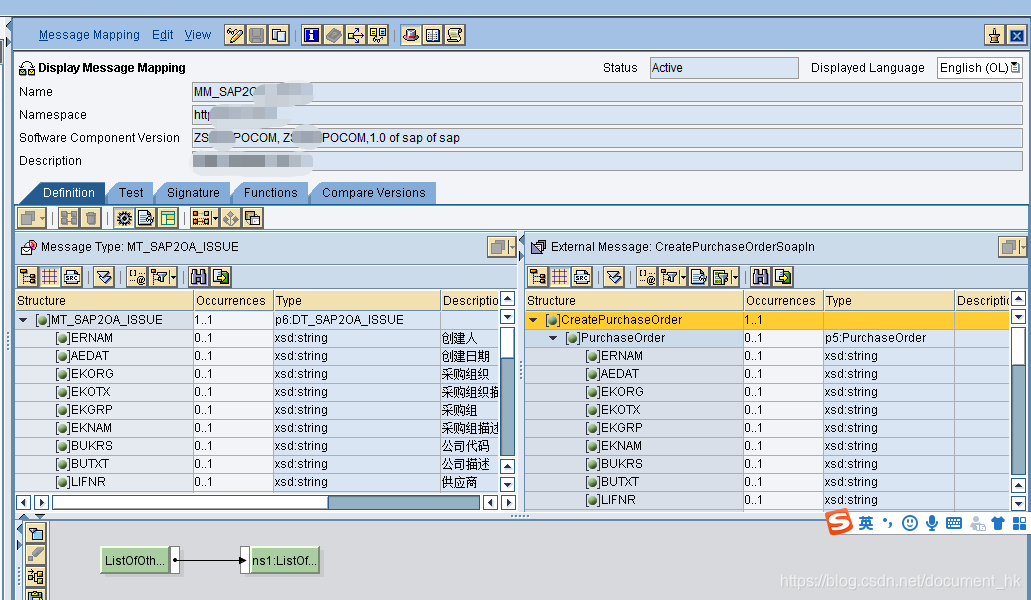Click the pin icon at top right
The image size is (1031, 600).
(x=994, y=35)
